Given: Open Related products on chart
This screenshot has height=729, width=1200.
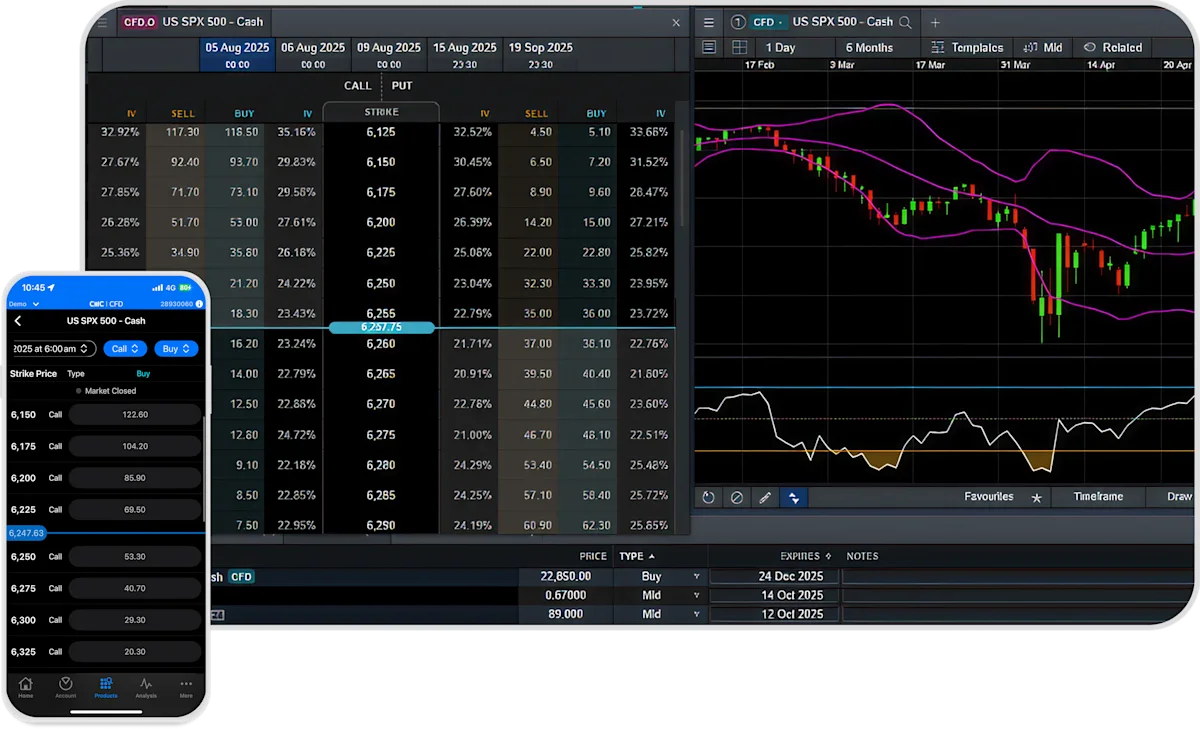Looking at the screenshot, I should 1112,48.
